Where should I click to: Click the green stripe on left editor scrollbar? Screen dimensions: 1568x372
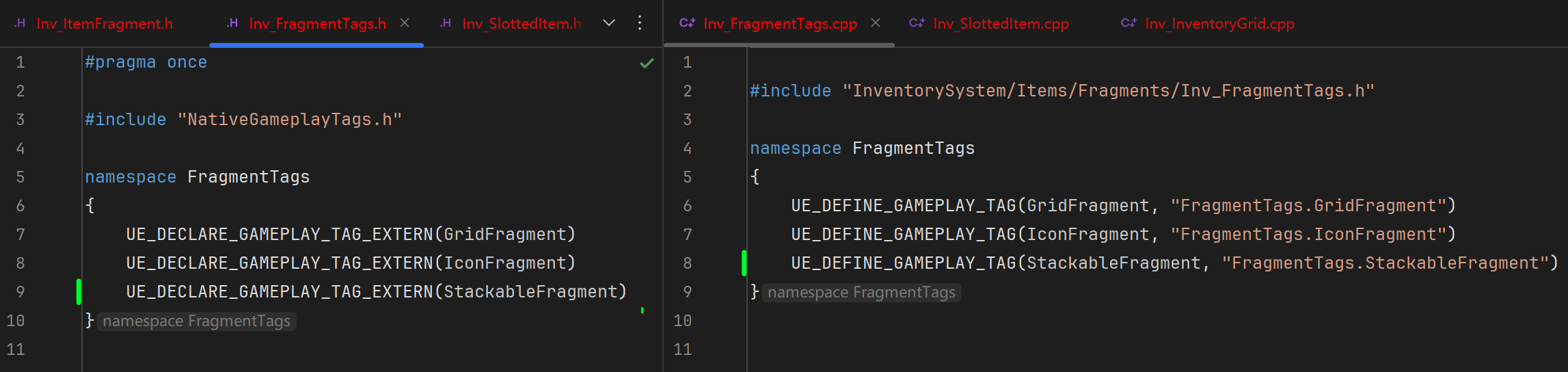(x=643, y=310)
